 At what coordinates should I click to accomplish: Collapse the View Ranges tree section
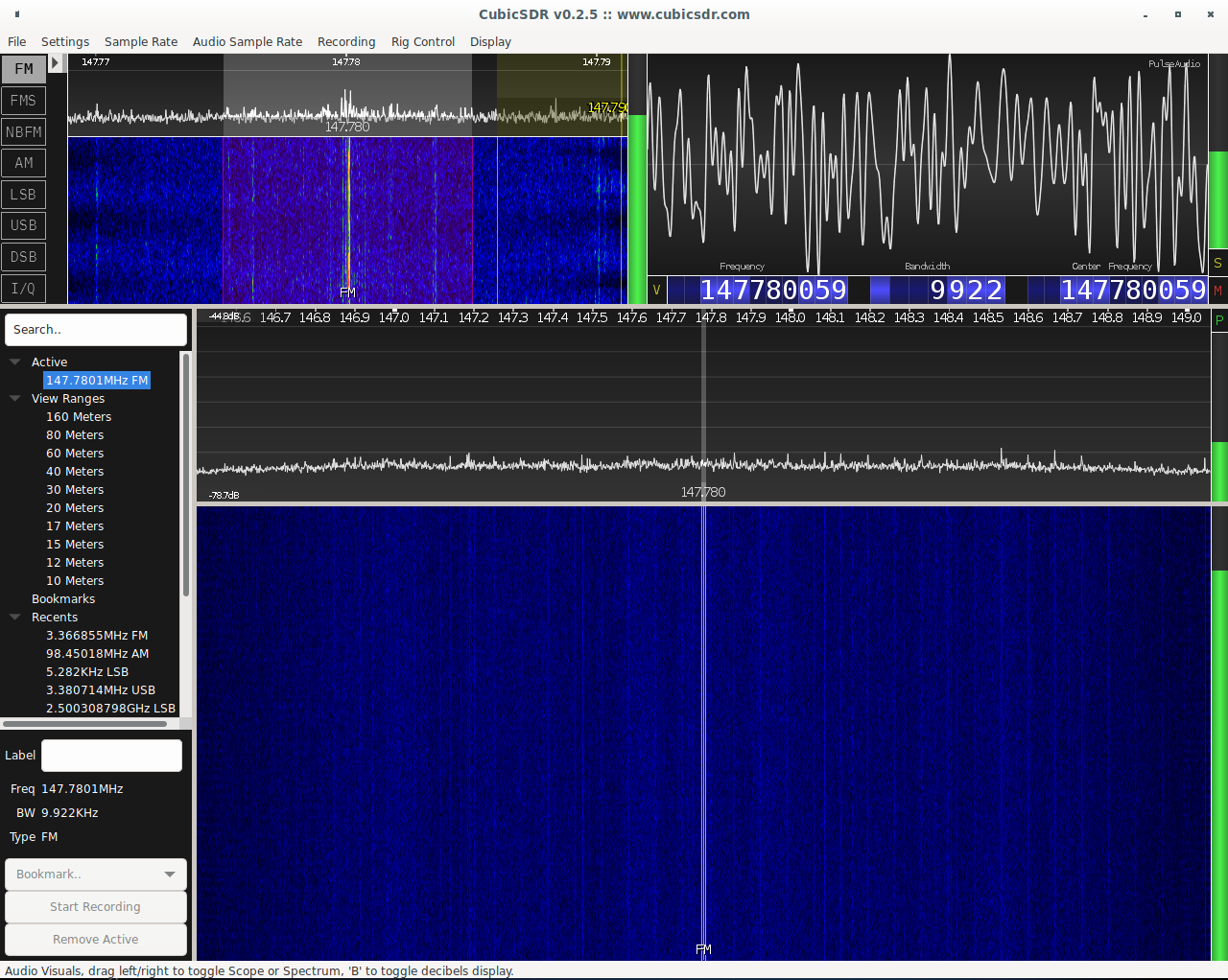coord(15,398)
